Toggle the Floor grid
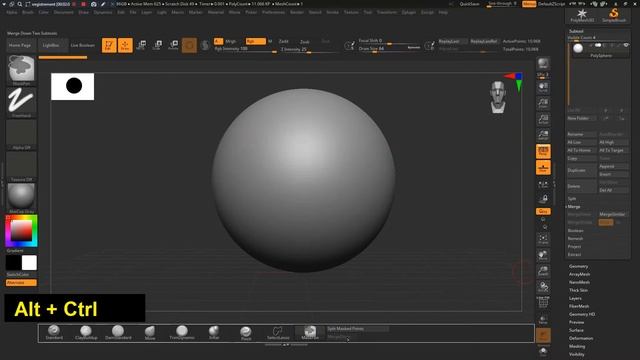Screen dimensions: 640x360 (x=543, y=168)
